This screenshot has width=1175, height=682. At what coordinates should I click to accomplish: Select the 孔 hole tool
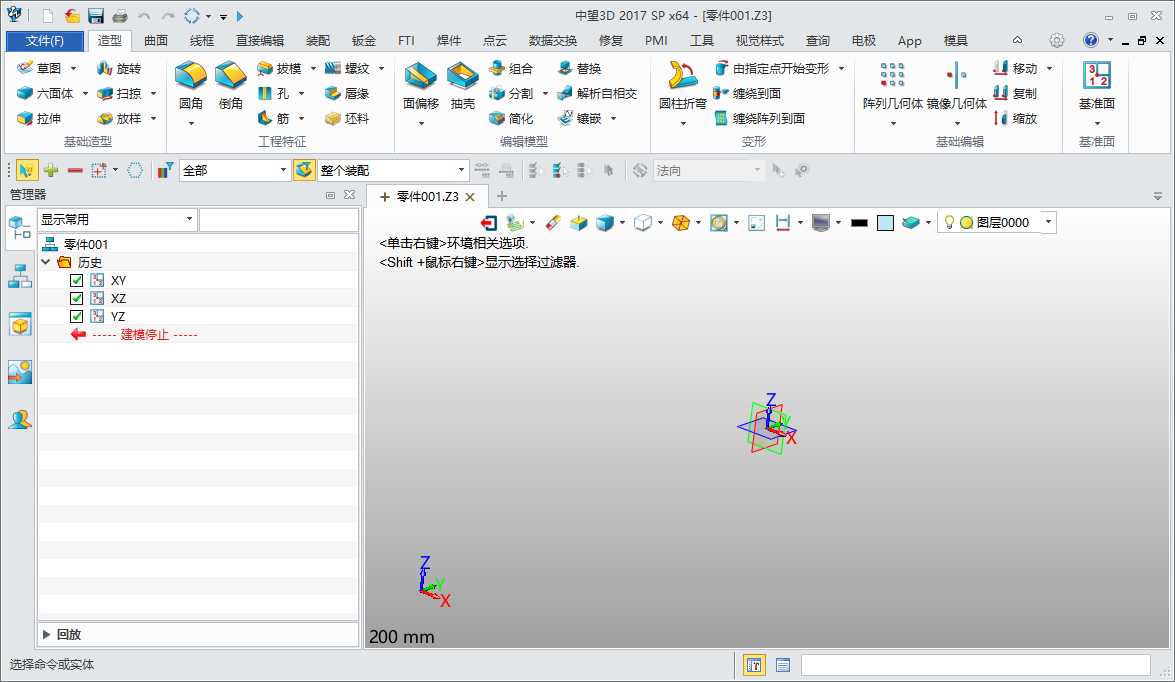point(273,94)
